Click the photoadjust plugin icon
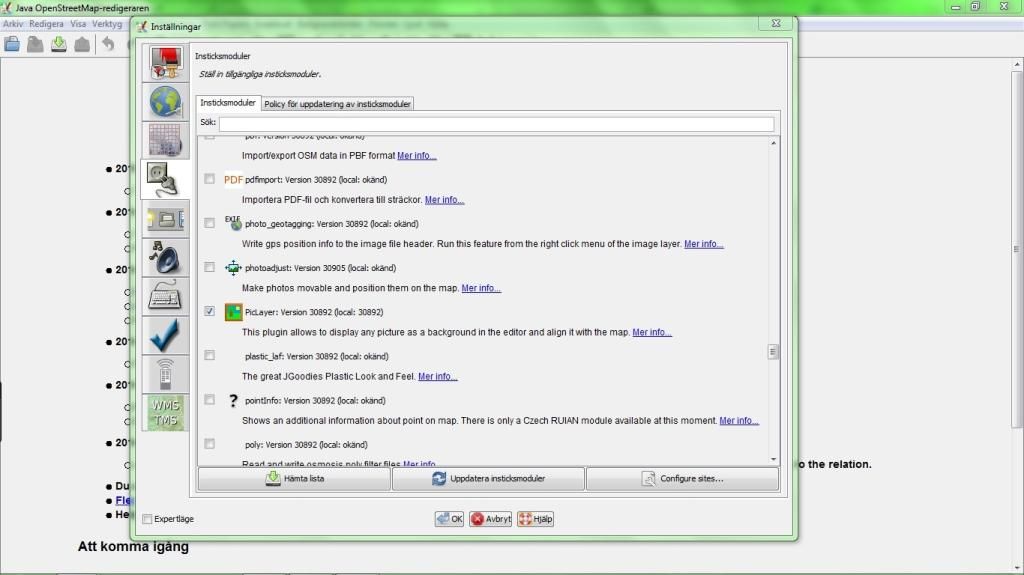The image size is (1024, 575). 233,267
